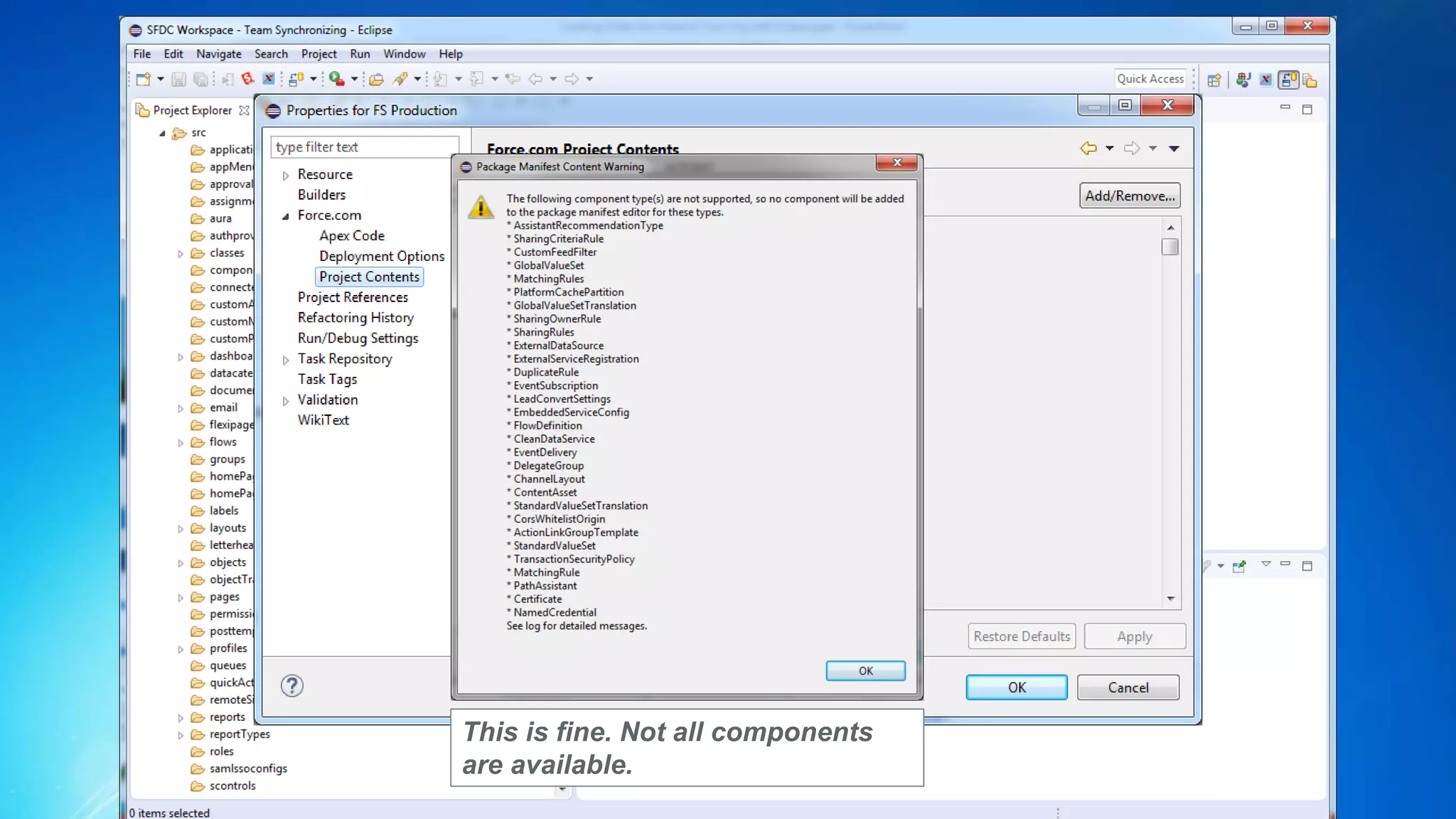The width and height of the screenshot is (1456, 819).
Task: Expand the Validation tree node
Action: 286,401
